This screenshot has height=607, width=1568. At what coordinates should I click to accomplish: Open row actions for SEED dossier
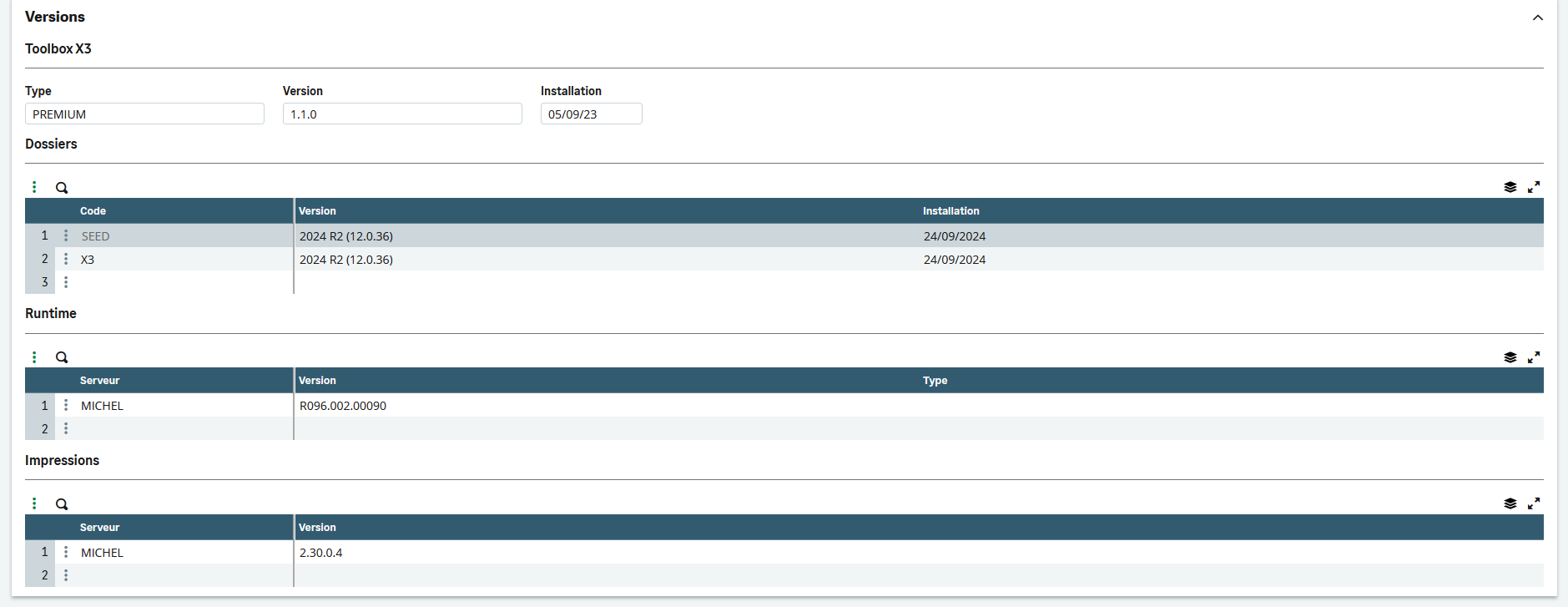tap(66, 235)
